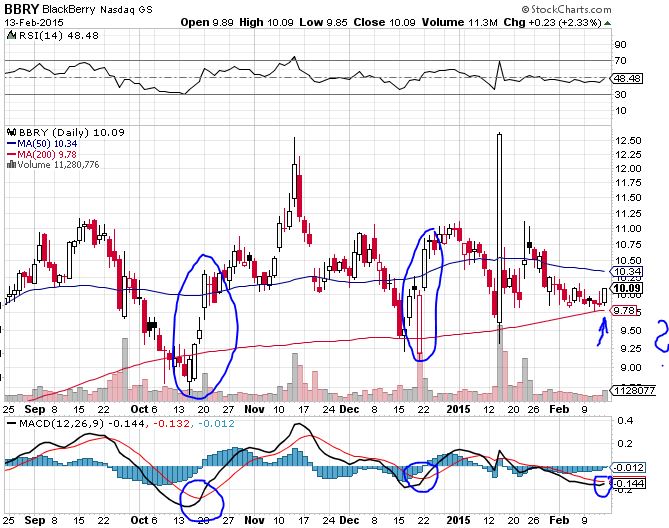Select the -0.144 value tag on MACD axis
This screenshot has width=669, height=528.
point(628,484)
